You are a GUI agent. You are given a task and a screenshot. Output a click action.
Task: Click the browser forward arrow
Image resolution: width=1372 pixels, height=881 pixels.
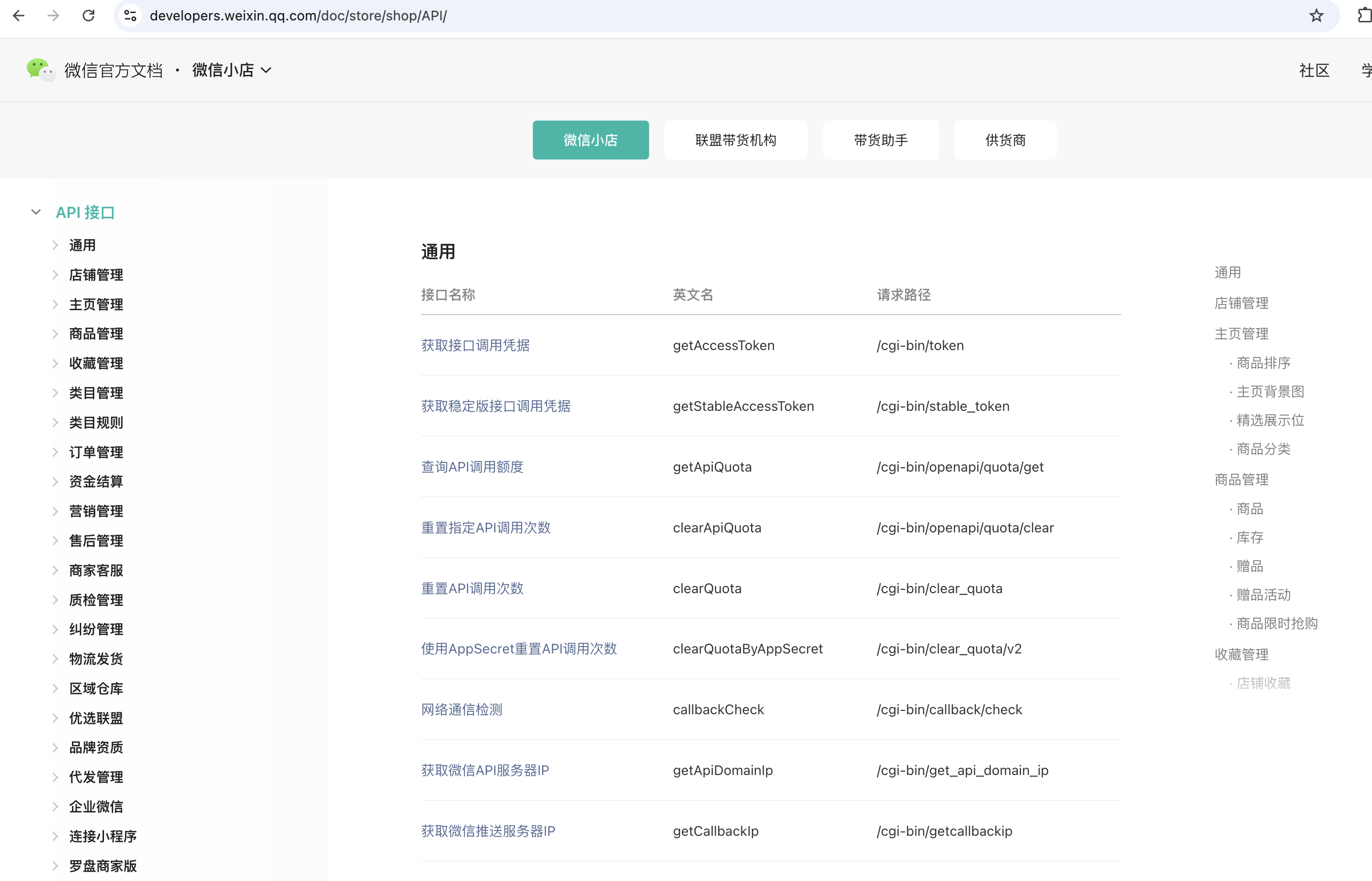tap(53, 16)
